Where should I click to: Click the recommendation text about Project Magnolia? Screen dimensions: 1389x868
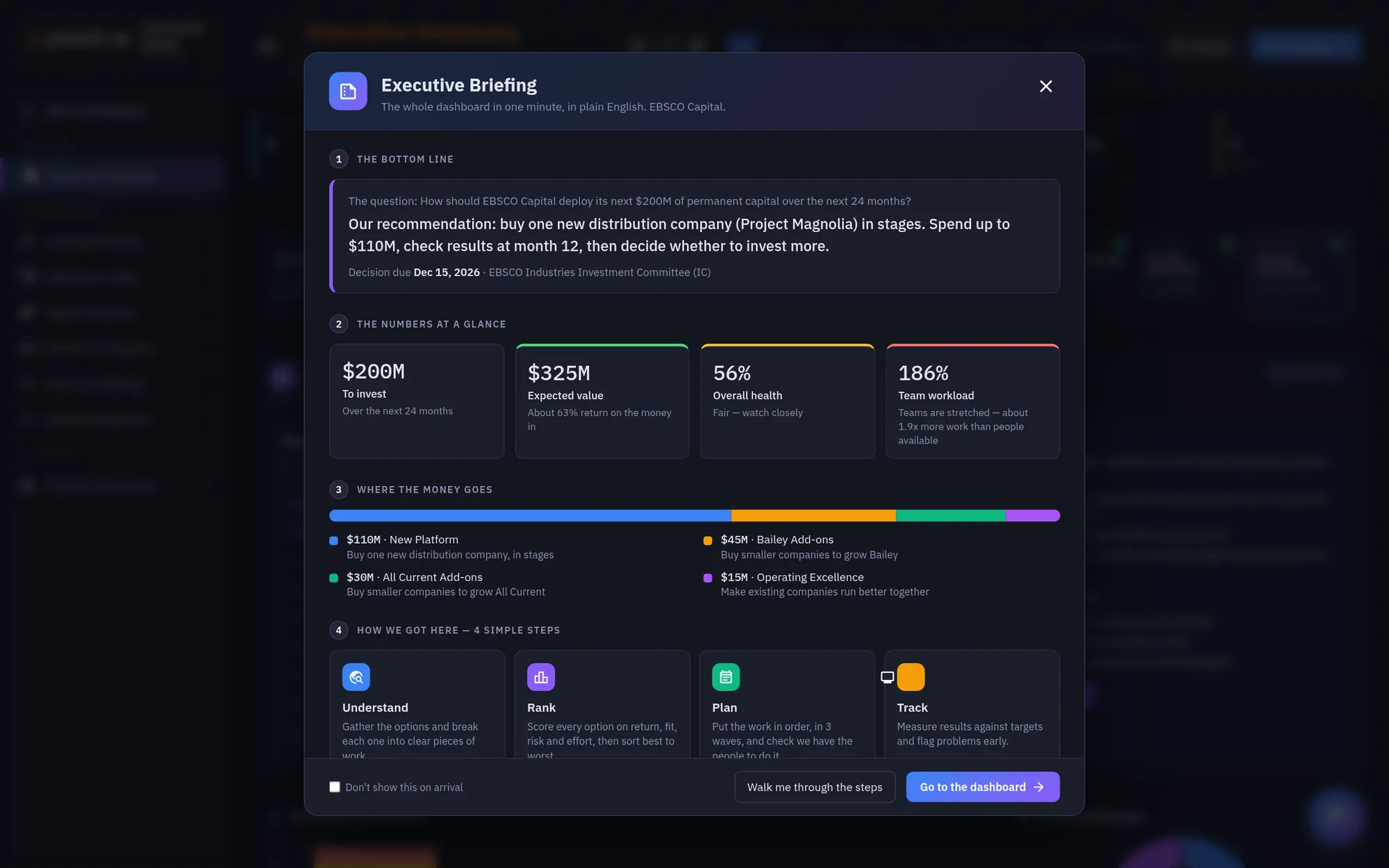679,235
